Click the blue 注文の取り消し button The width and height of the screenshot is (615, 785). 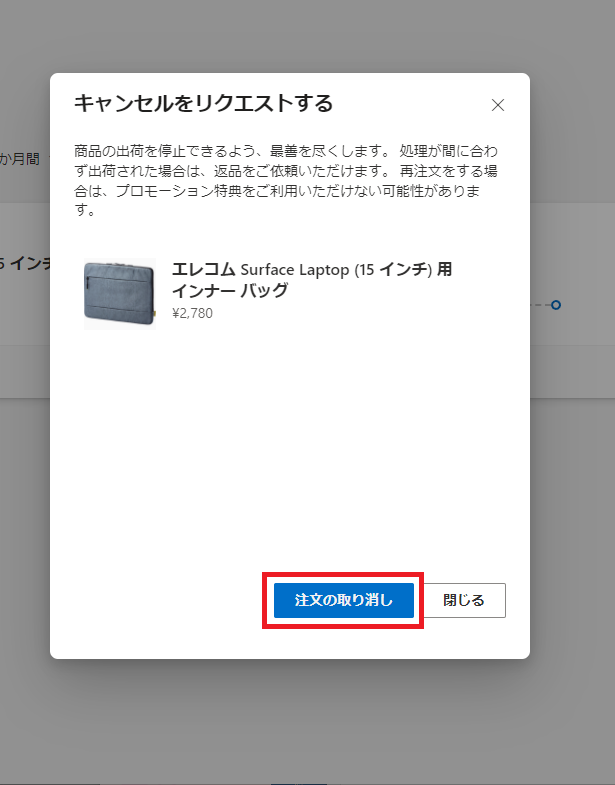click(344, 600)
